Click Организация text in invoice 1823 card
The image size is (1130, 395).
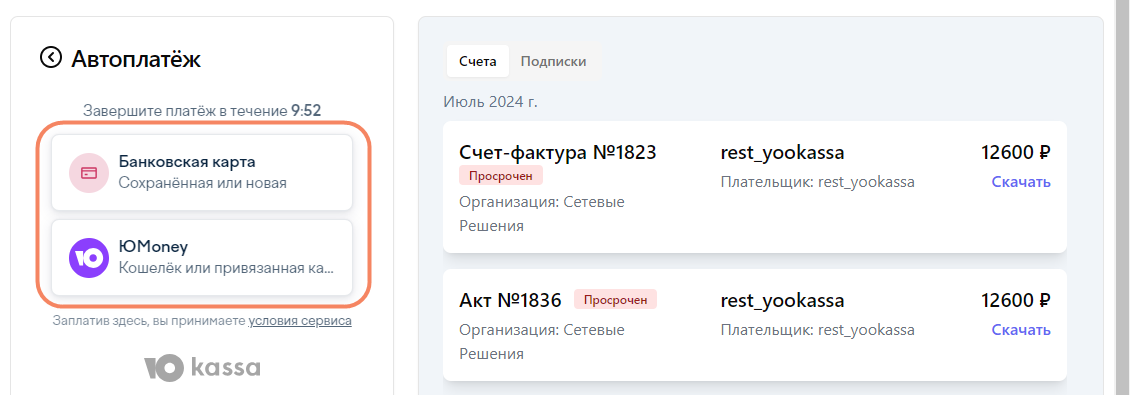tap(542, 213)
